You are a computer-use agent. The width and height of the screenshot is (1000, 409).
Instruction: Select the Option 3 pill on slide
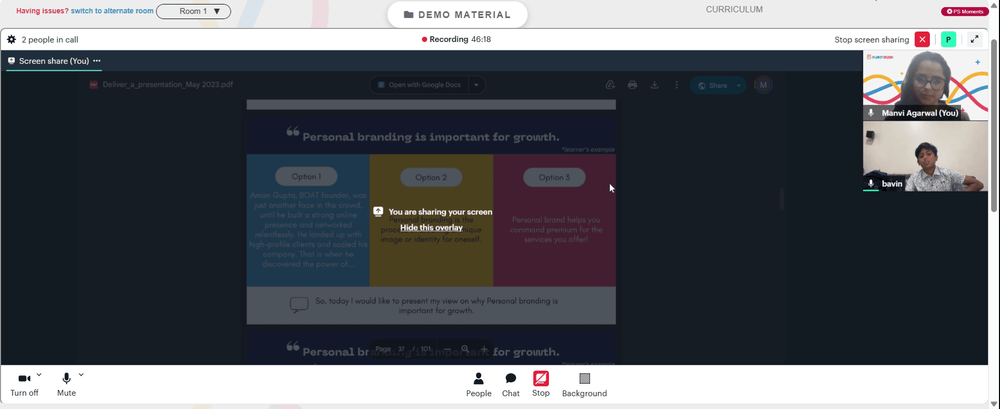[554, 177]
